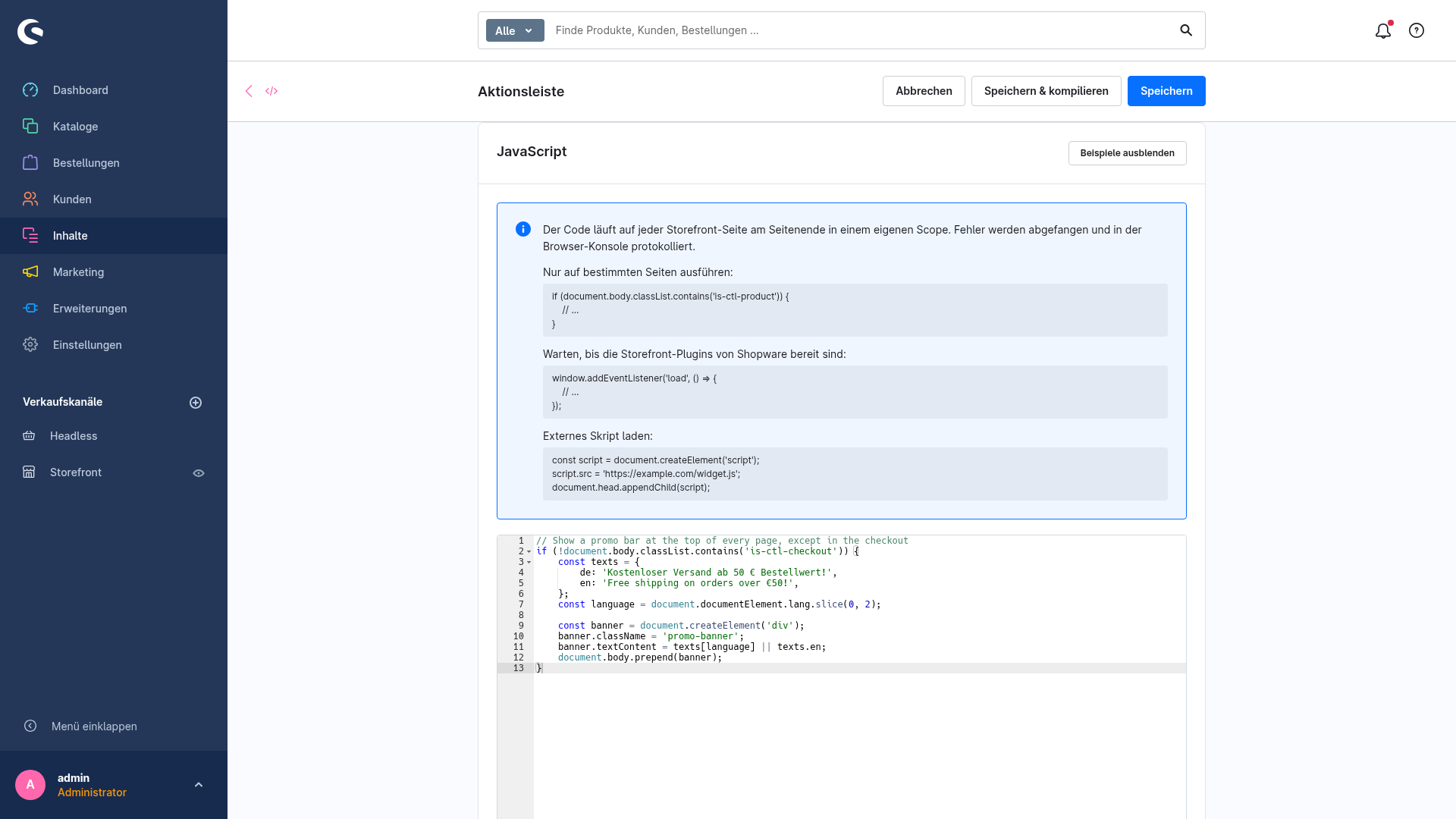
Task: Click the Shopware logo
Action: (x=30, y=31)
